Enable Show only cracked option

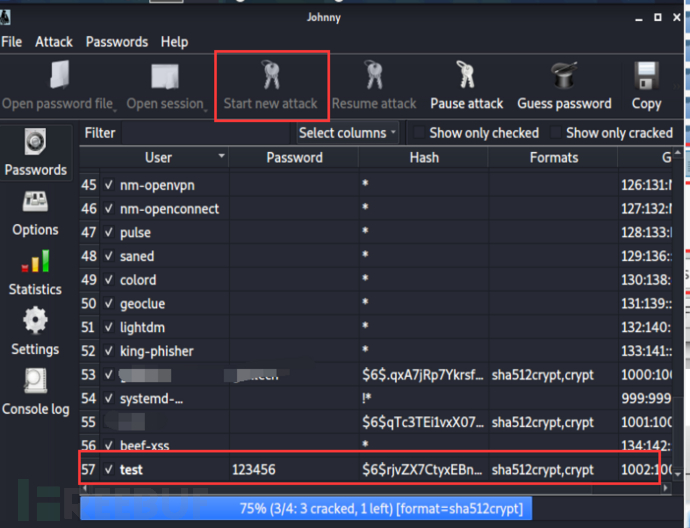(x=556, y=133)
